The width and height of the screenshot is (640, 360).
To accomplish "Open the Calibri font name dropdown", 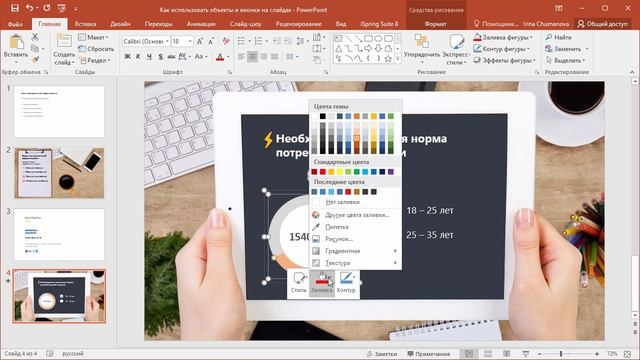I will [x=167, y=41].
